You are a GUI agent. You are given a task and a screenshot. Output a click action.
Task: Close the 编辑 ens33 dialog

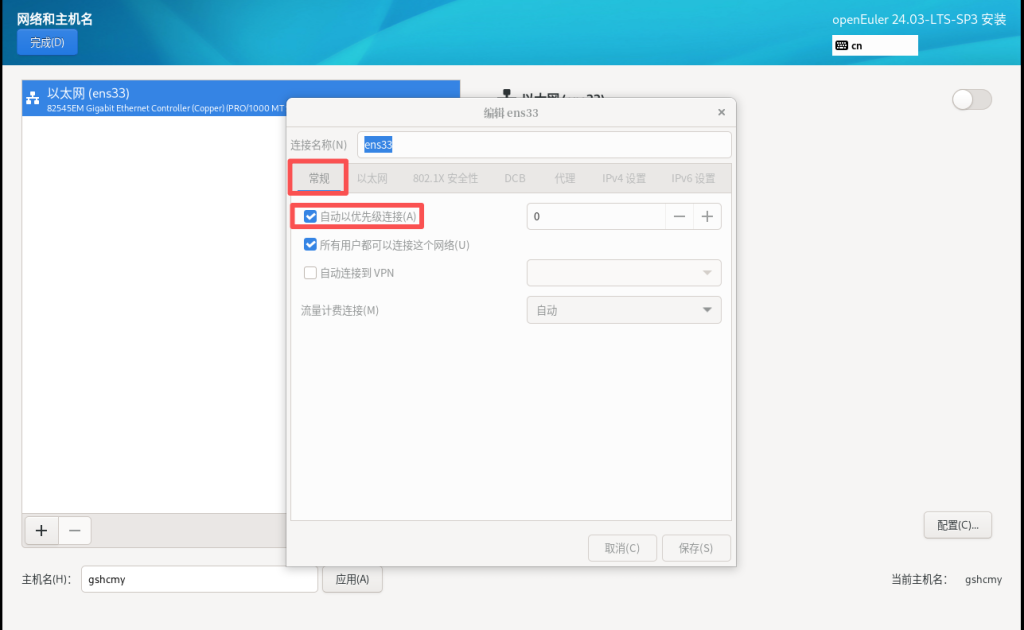[x=721, y=113]
